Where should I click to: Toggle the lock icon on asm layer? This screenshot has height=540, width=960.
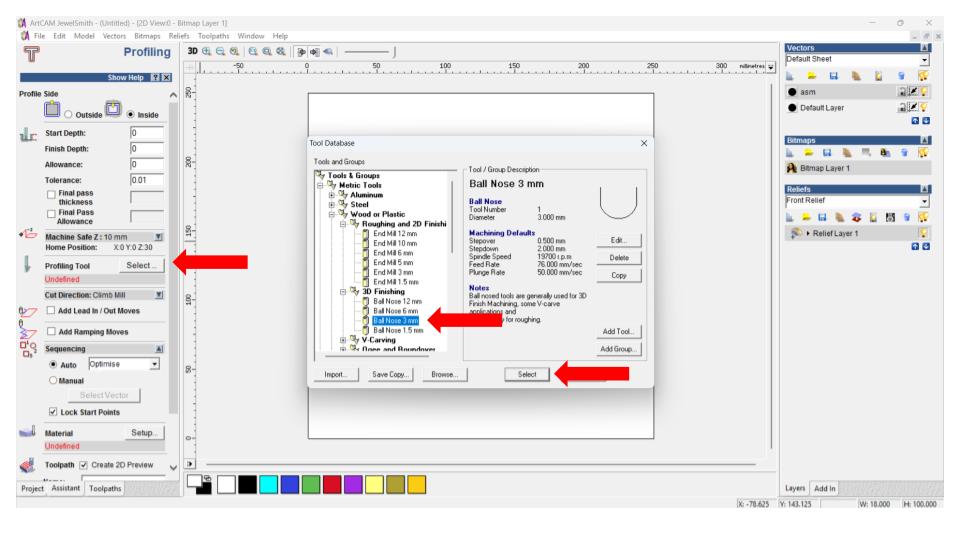pyautogui.click(x=902, y=92)
